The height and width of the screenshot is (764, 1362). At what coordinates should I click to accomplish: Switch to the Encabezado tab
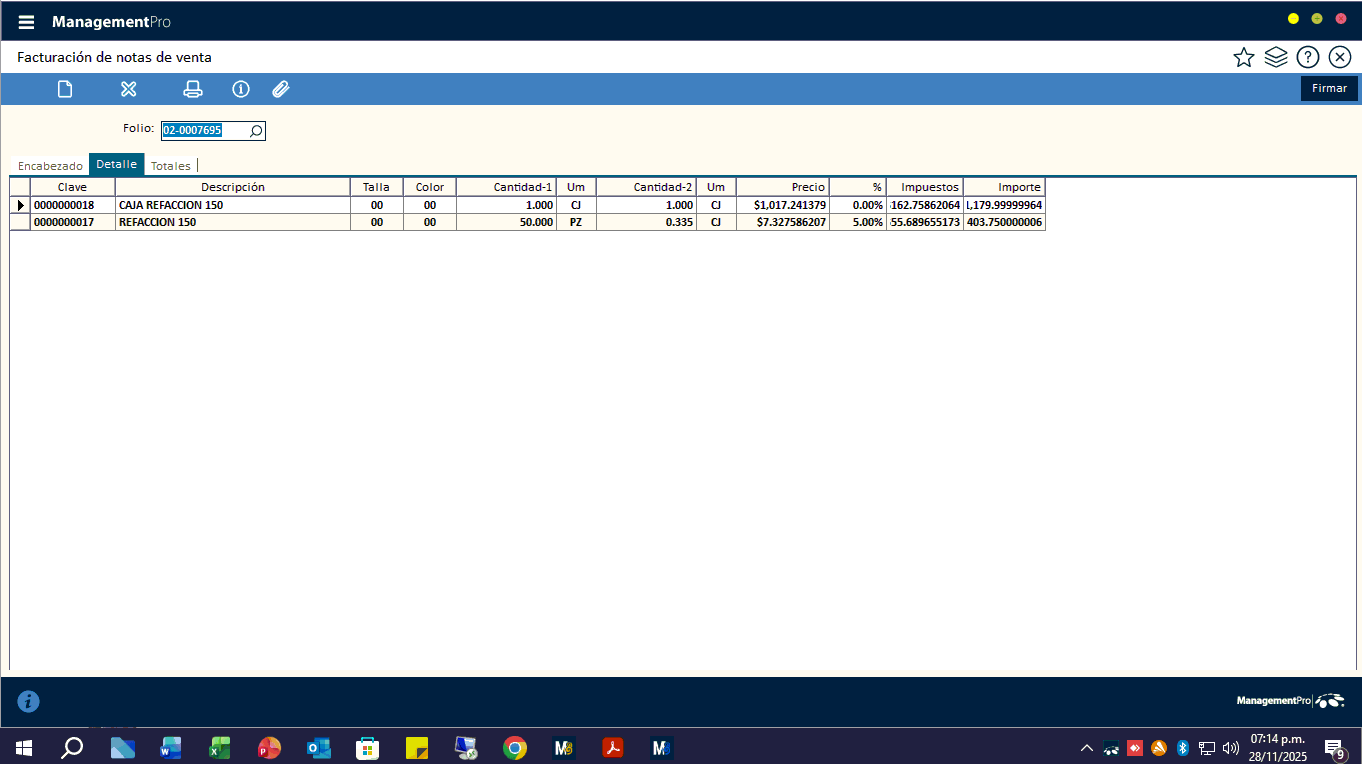[x=50, y=166]
